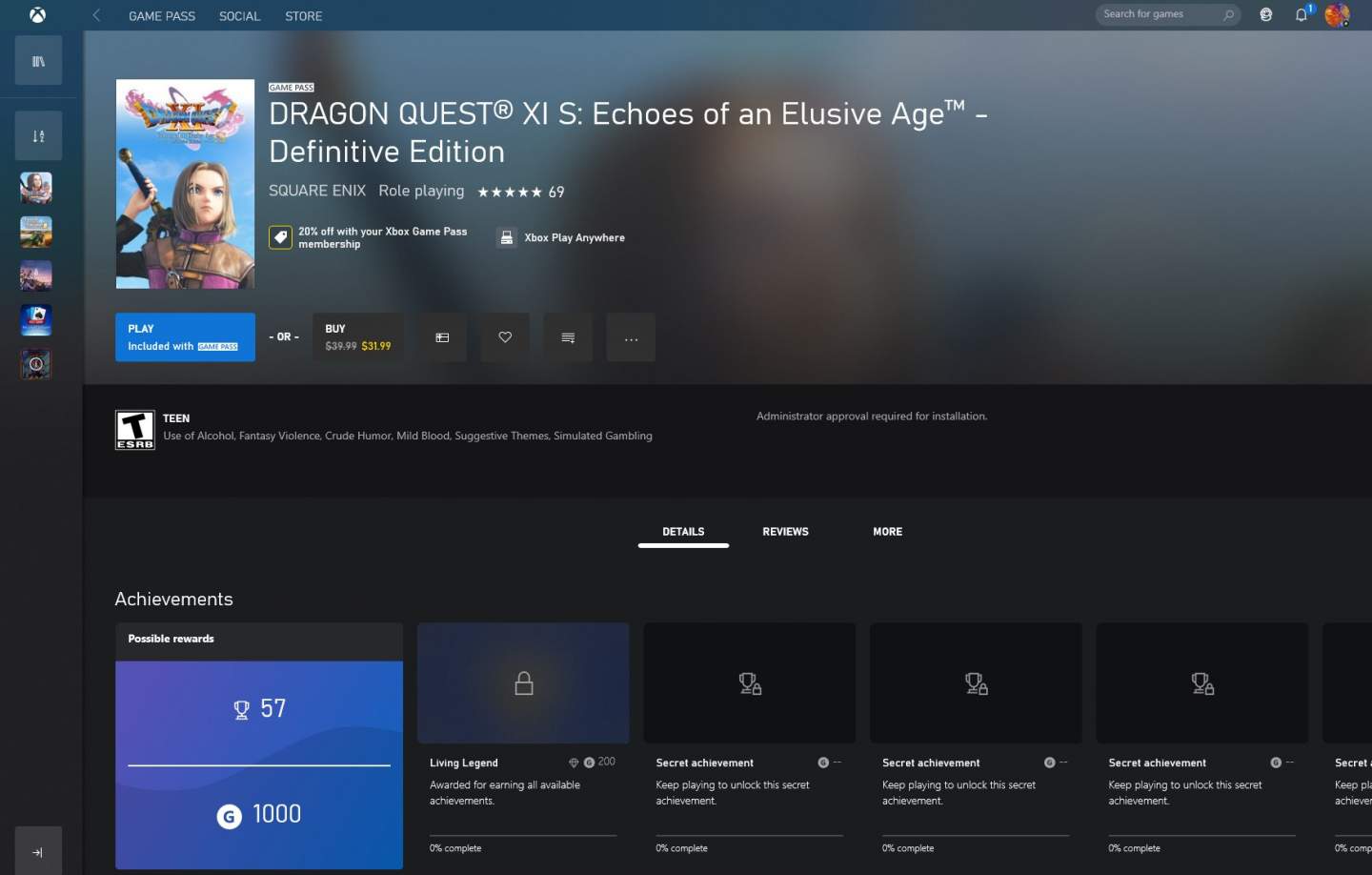Open the last sidebar game thumbnail

(x=36, y=363)
